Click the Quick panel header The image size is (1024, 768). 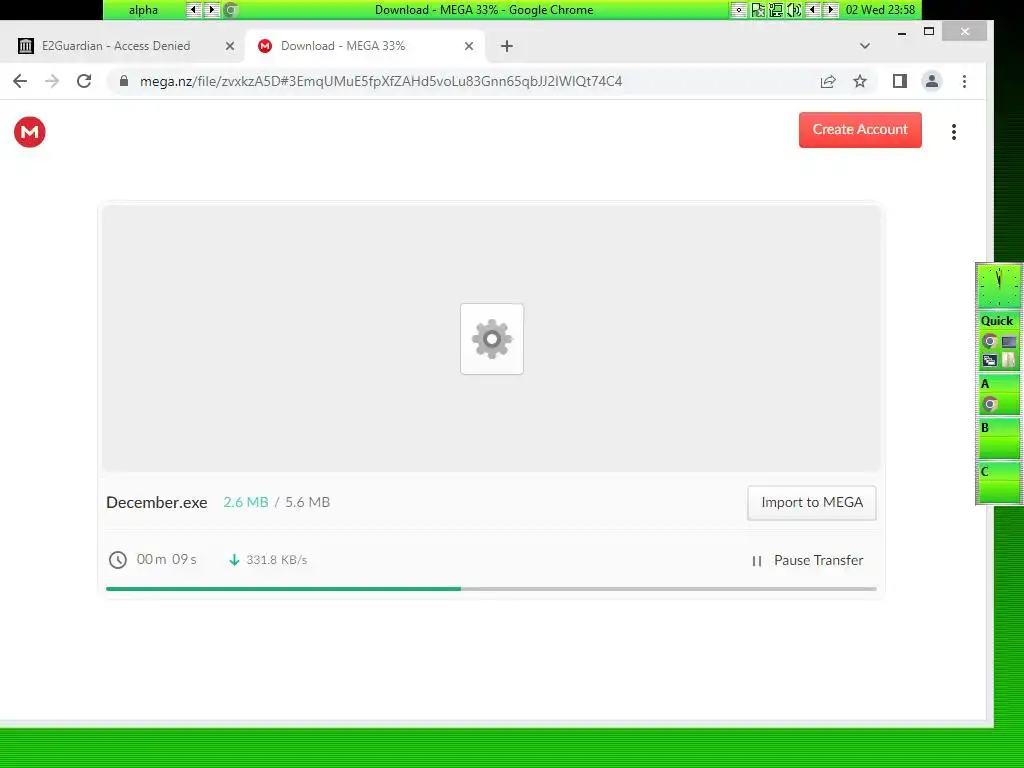pyautogui.click(x=997, y=321)
